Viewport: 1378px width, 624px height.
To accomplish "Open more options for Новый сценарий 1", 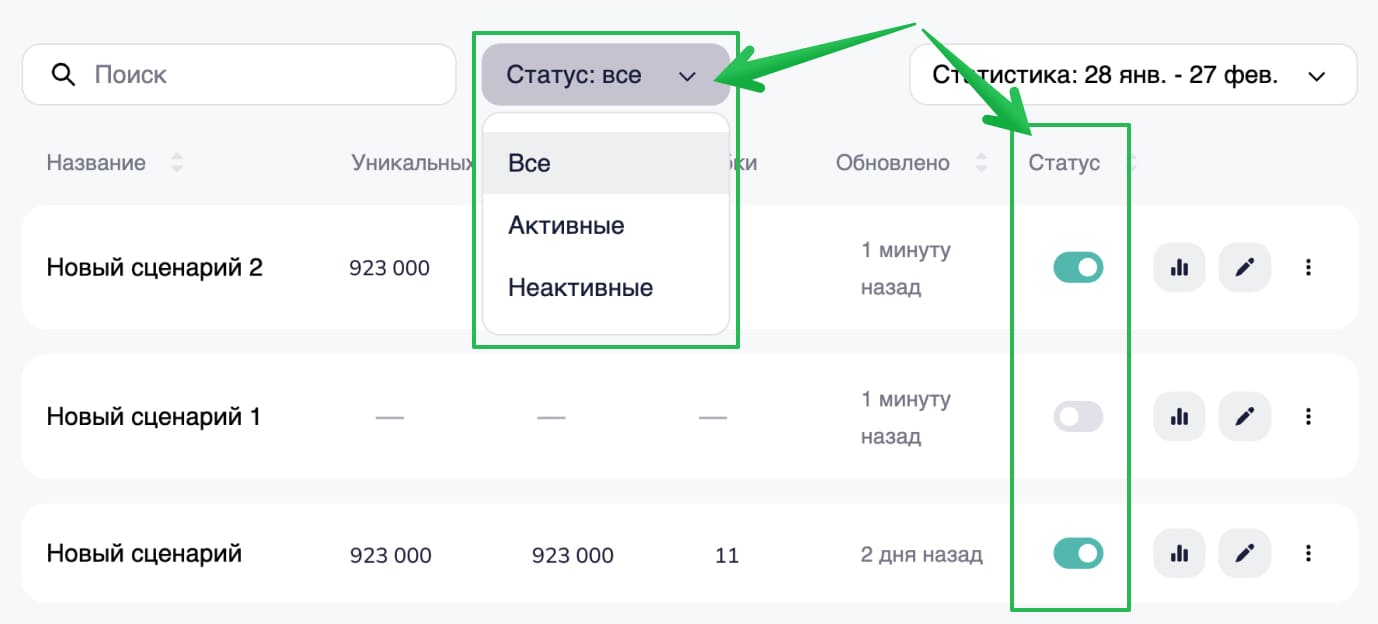I will pyautogui.click(x=1308, y=417).
